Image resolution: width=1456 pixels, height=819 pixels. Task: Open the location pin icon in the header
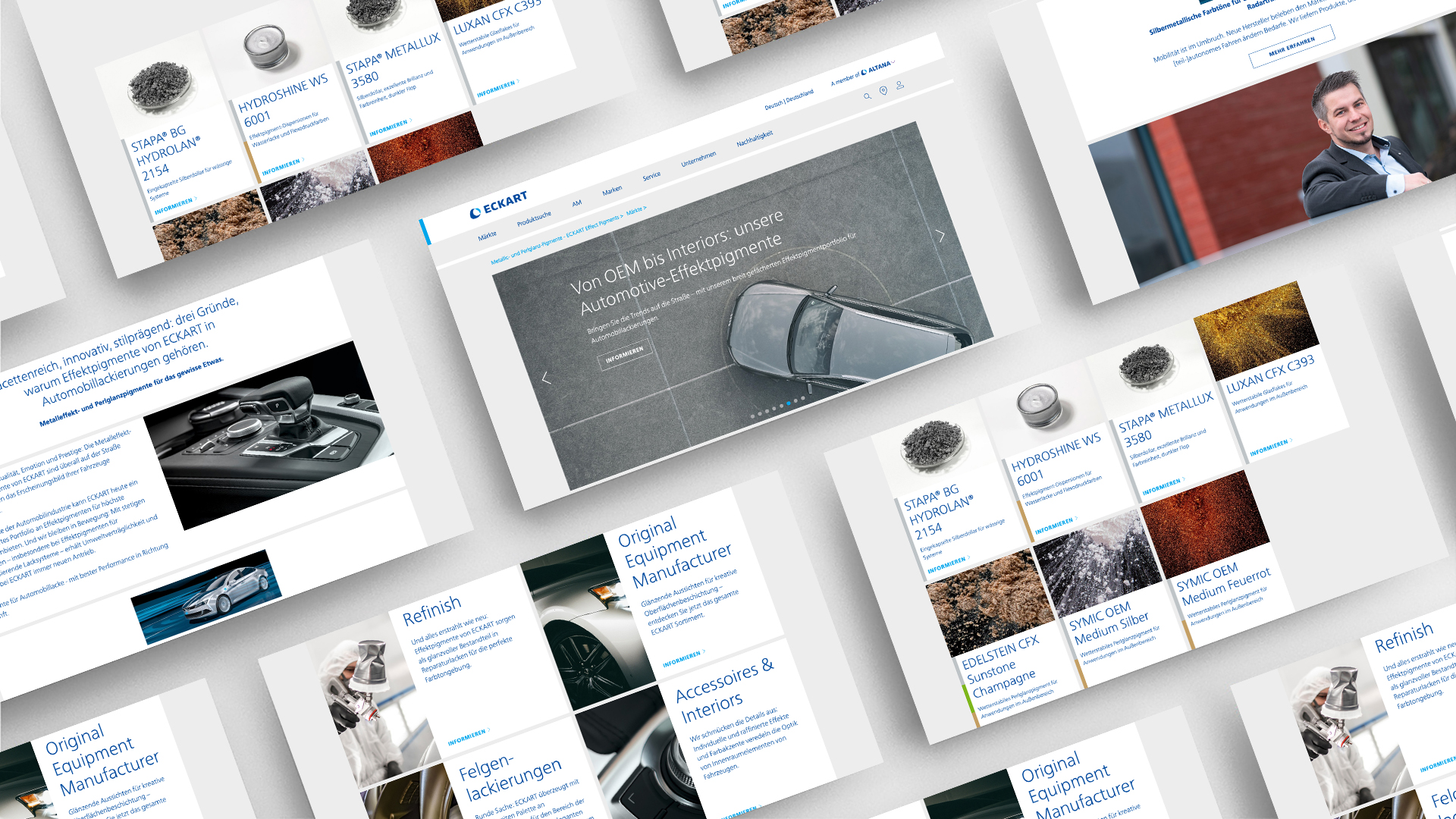[883, 91]
